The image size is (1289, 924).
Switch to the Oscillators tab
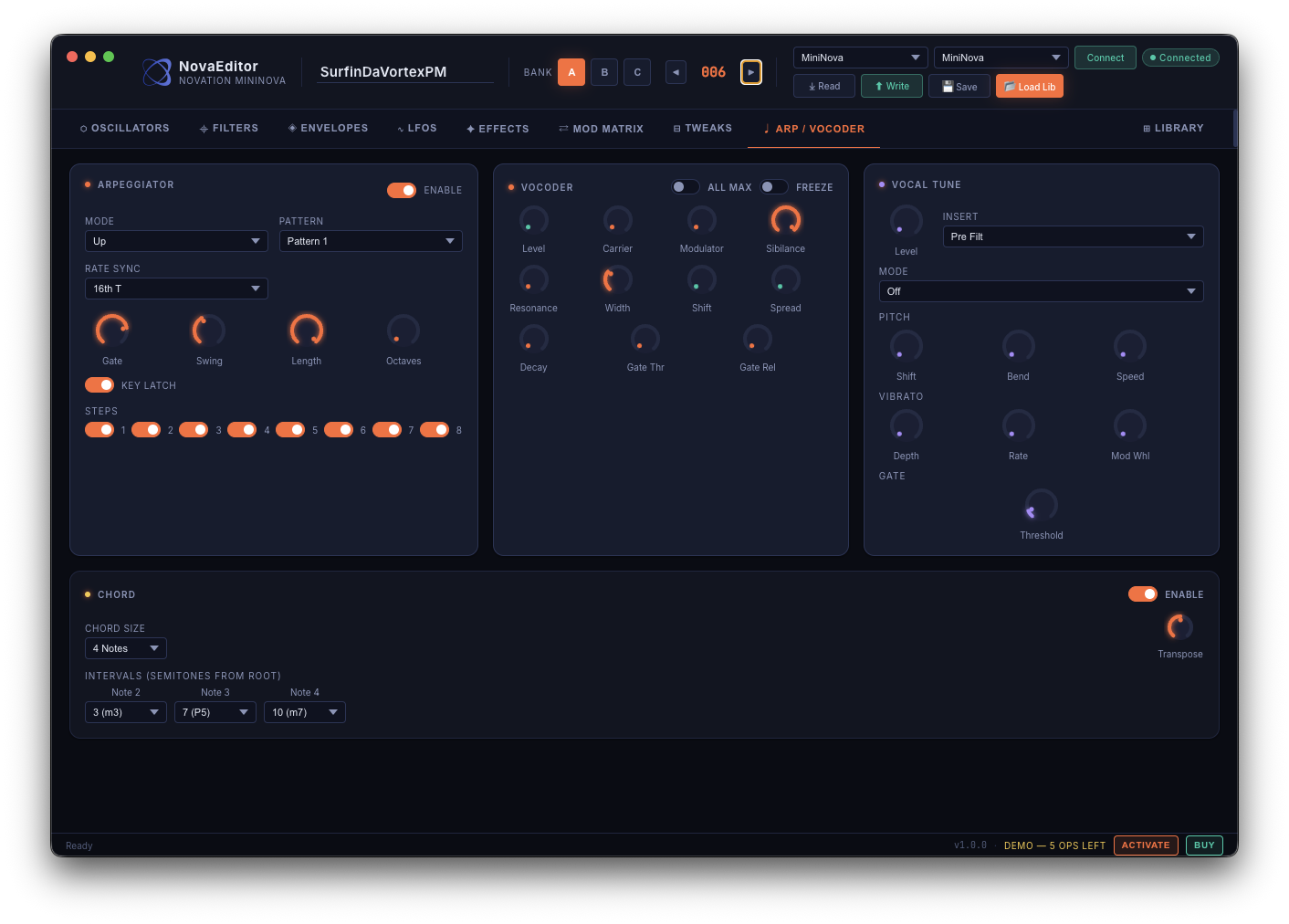[125, 129]
